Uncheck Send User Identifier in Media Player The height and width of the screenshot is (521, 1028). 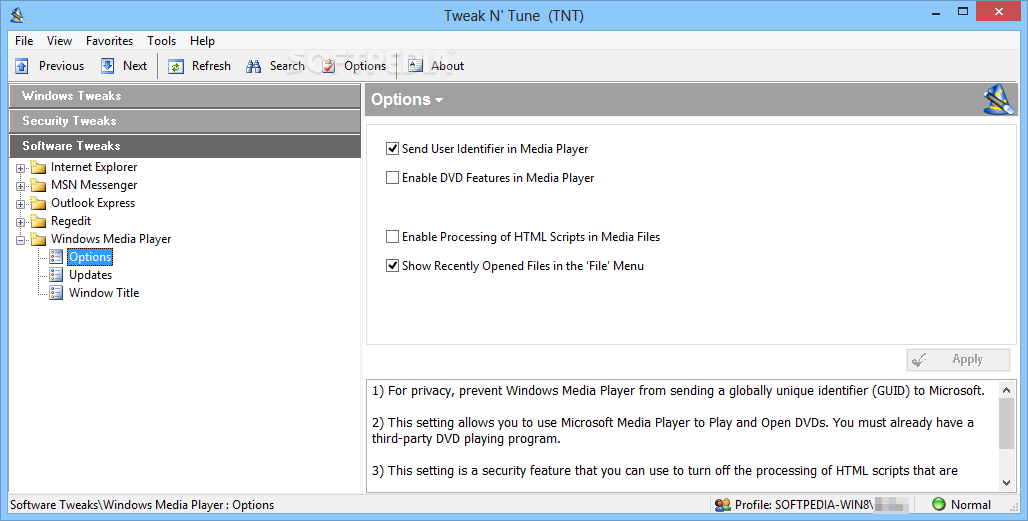(392, 149)
